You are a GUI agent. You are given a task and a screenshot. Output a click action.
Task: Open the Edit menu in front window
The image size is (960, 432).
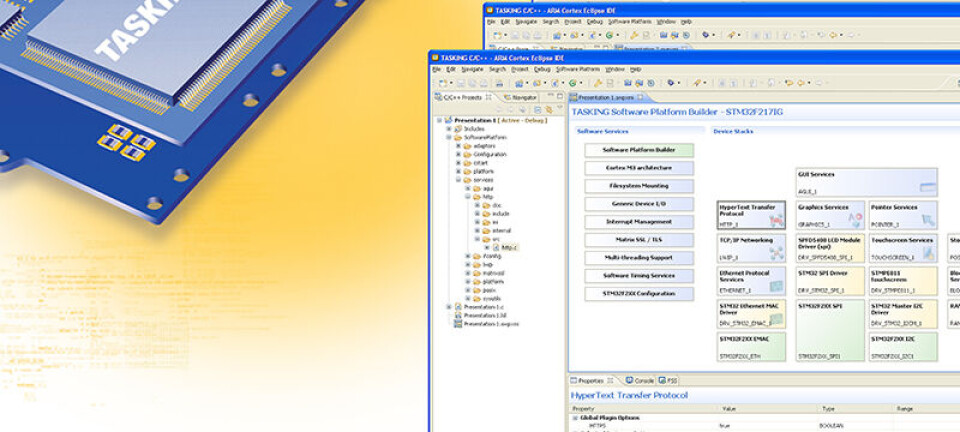tap(452, 70)
